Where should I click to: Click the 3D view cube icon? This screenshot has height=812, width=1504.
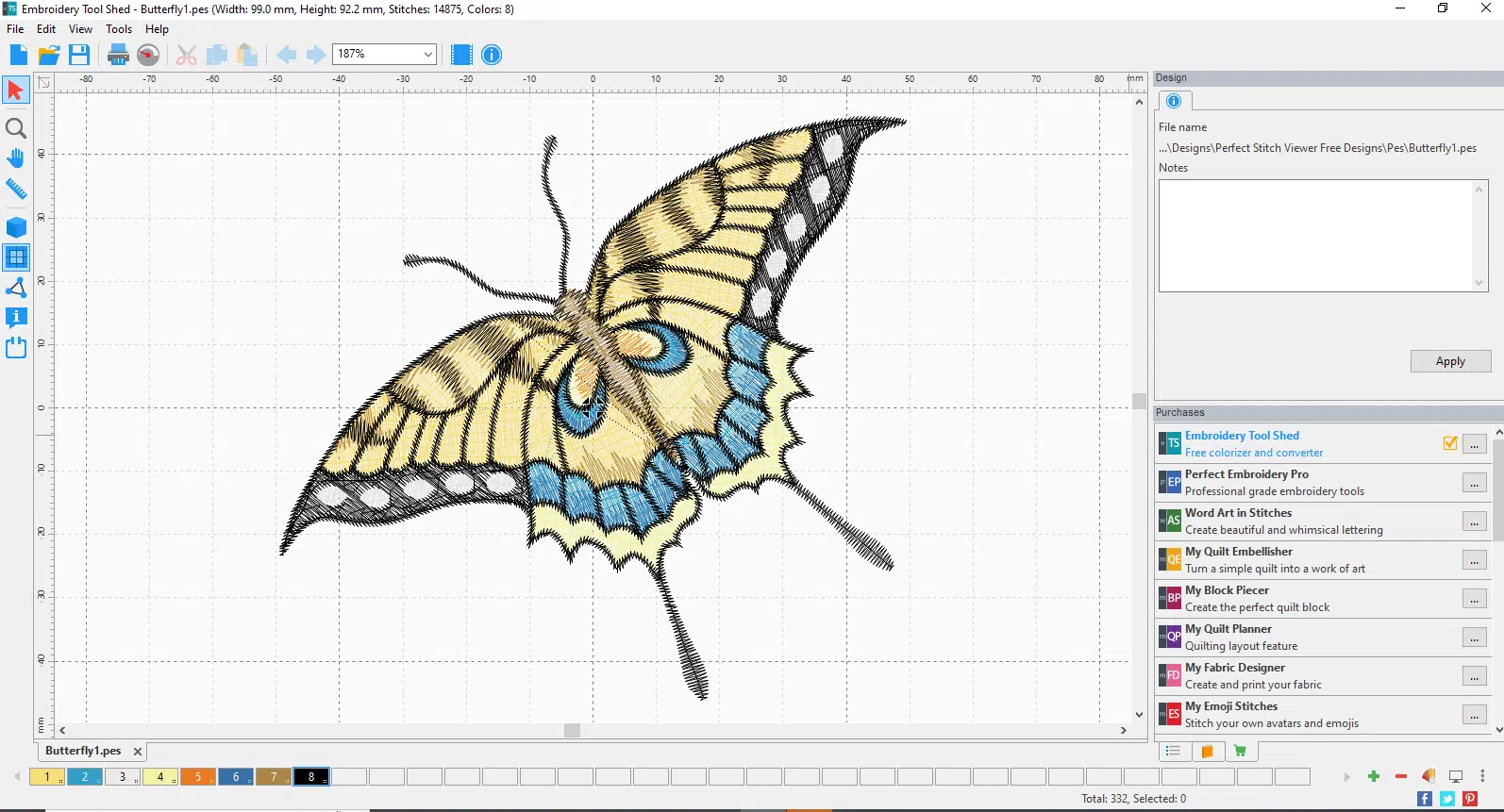coord(16,227)
